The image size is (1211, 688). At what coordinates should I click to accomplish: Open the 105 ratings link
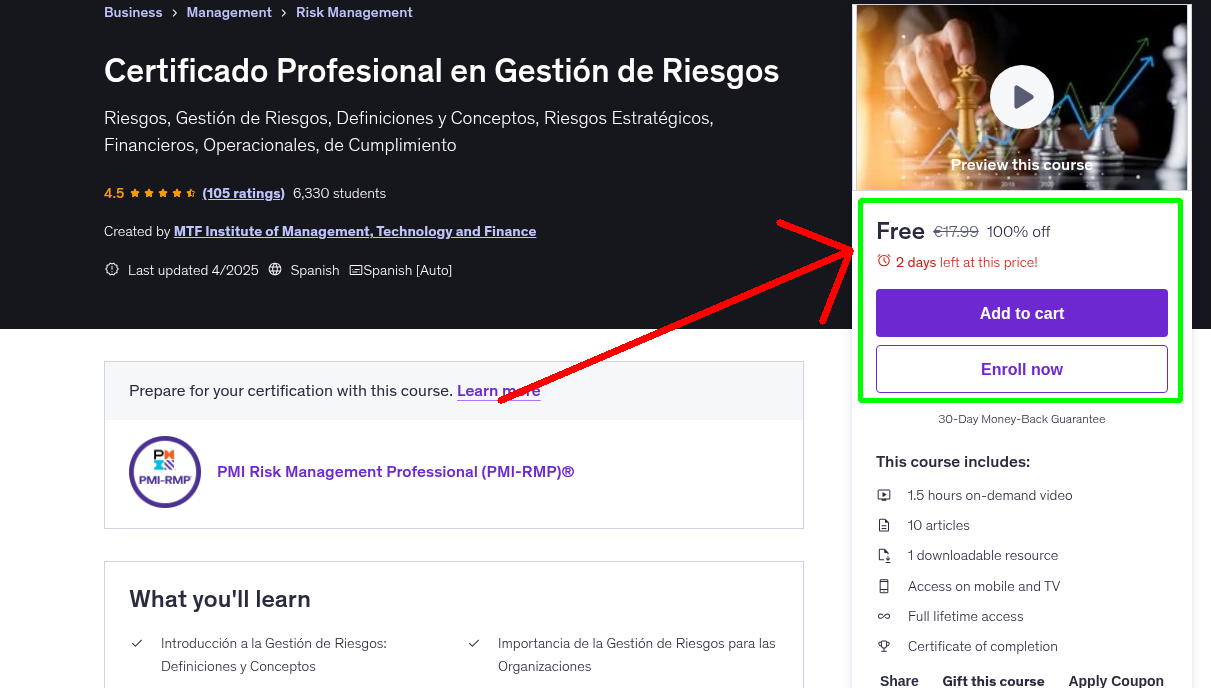[x=243, y=193]
